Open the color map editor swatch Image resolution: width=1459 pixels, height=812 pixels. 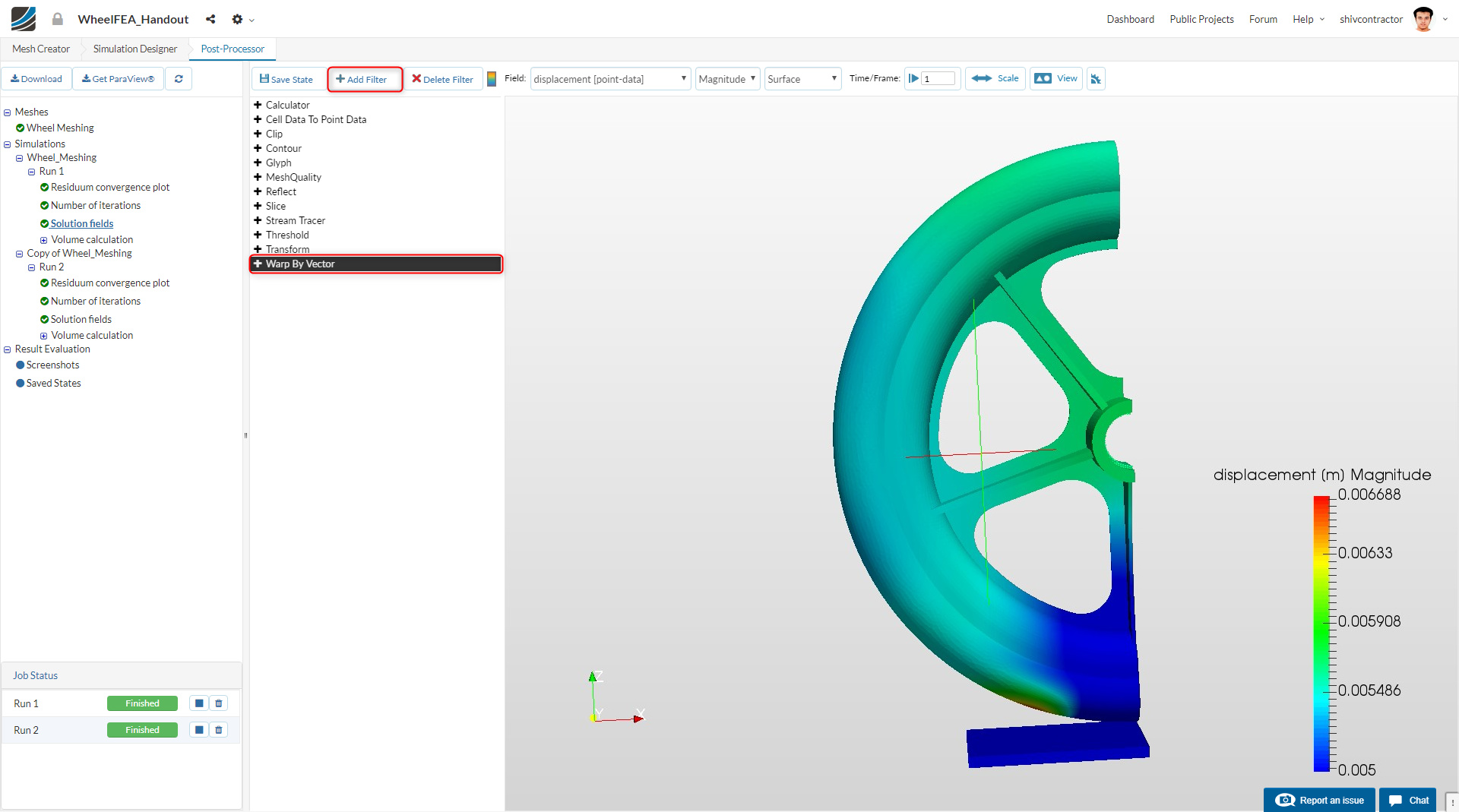coord(492,79)
